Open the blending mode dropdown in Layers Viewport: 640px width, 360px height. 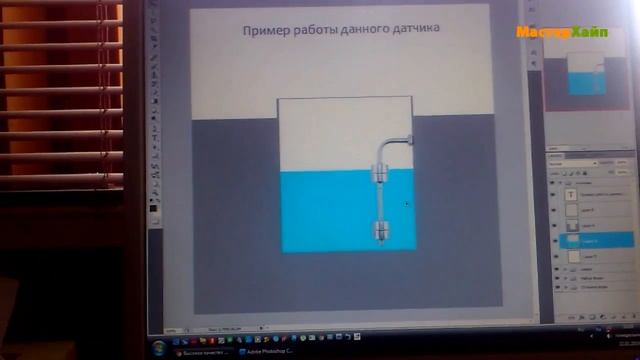coord(573,164)
